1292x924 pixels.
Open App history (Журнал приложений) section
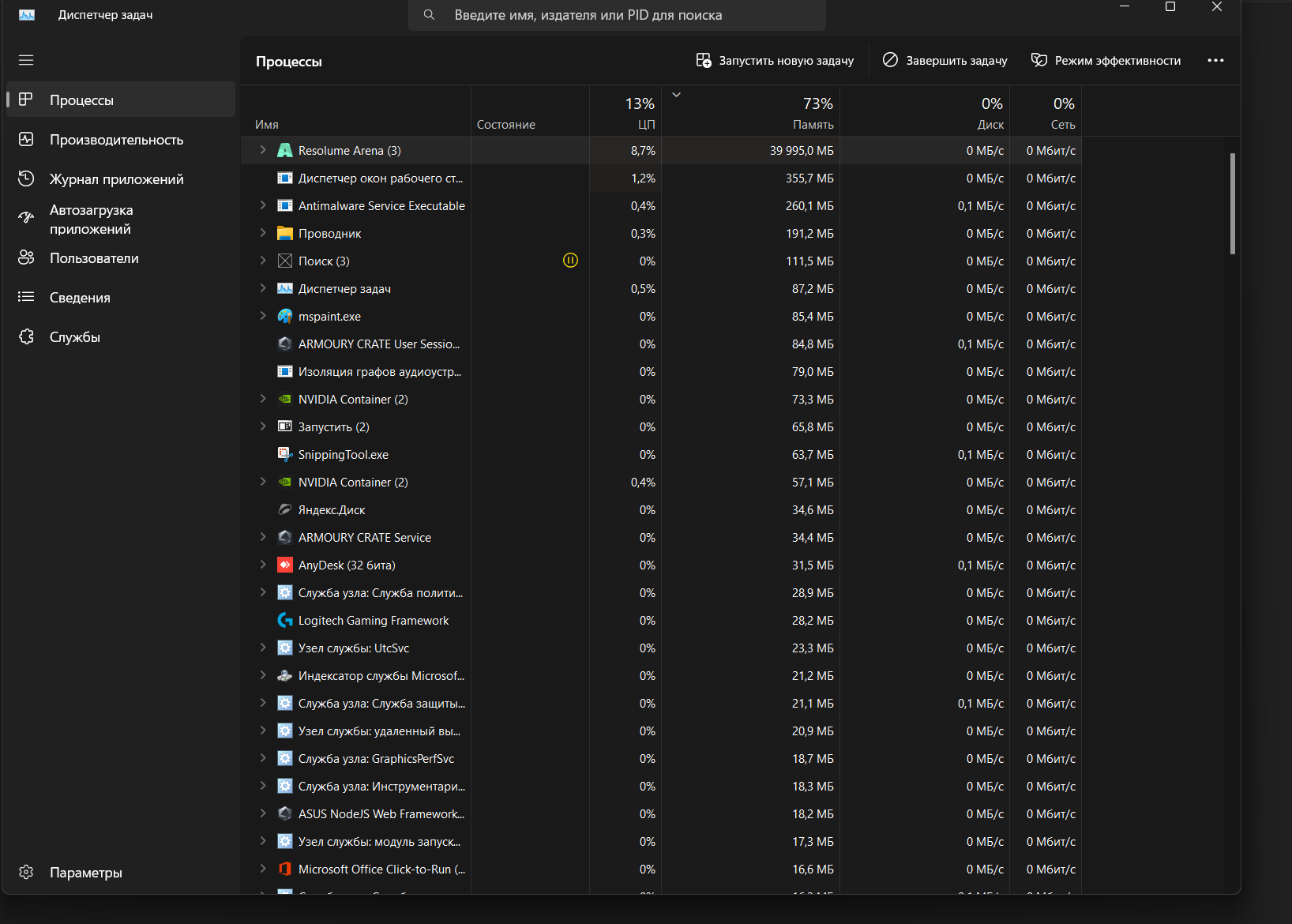[x=116, y=179]
